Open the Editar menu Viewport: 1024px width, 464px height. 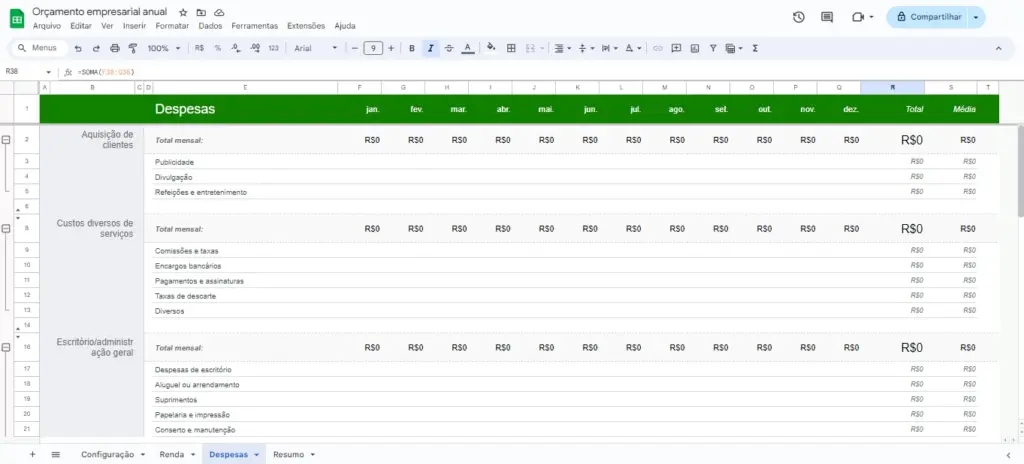point(81,26)
